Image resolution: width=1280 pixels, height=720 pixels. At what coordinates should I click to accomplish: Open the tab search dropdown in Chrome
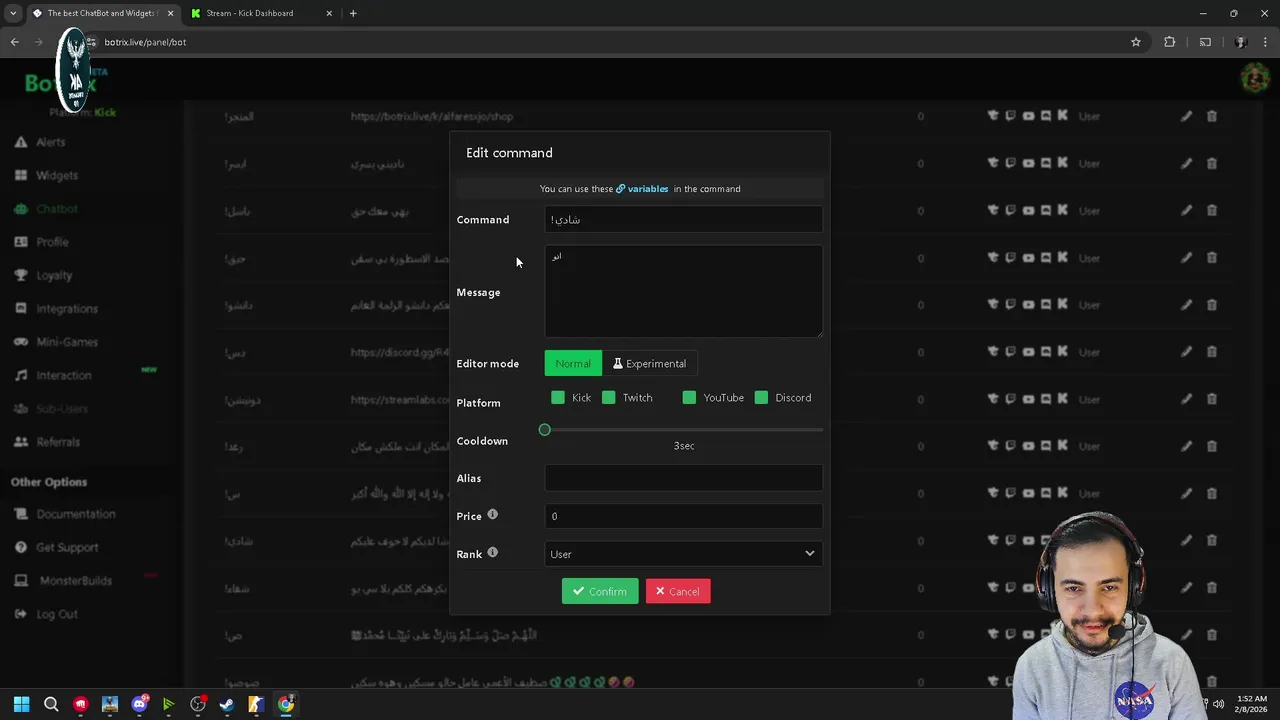coord(13,13)
